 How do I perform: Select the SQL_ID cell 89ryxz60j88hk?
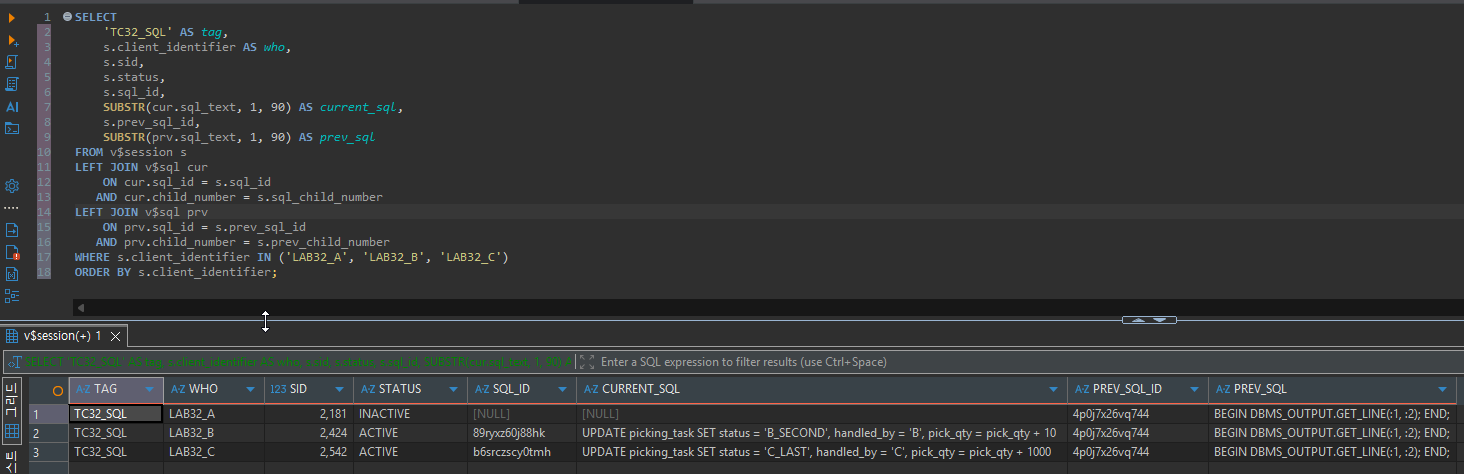521,433
